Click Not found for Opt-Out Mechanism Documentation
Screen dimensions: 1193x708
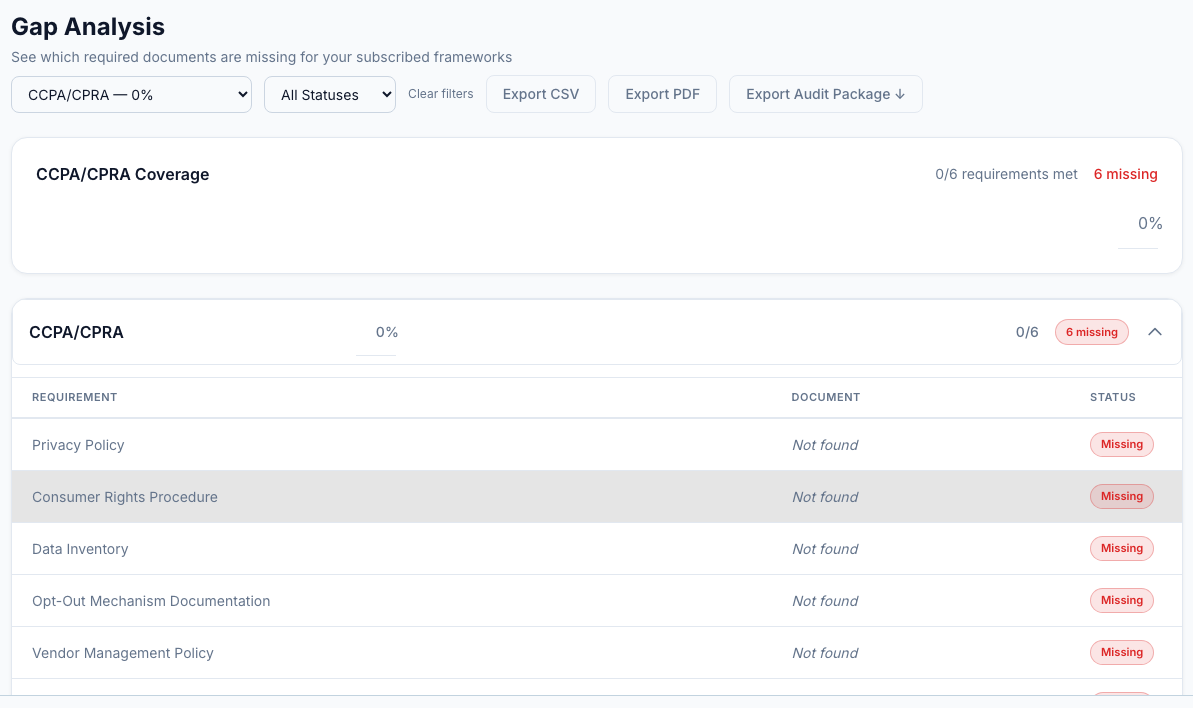[825, 601]
